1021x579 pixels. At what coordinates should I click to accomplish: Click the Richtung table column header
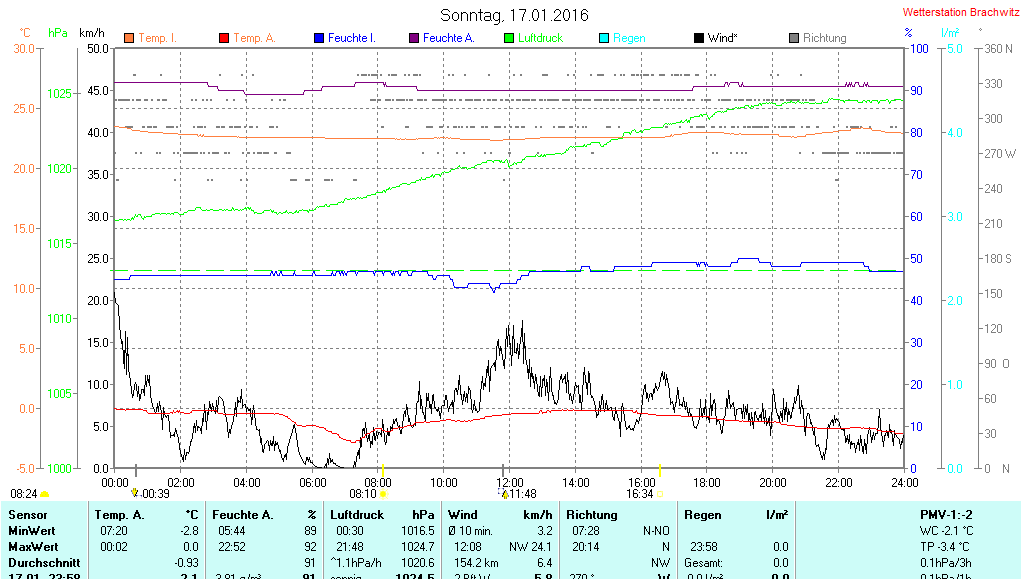[x=592, y=514]
